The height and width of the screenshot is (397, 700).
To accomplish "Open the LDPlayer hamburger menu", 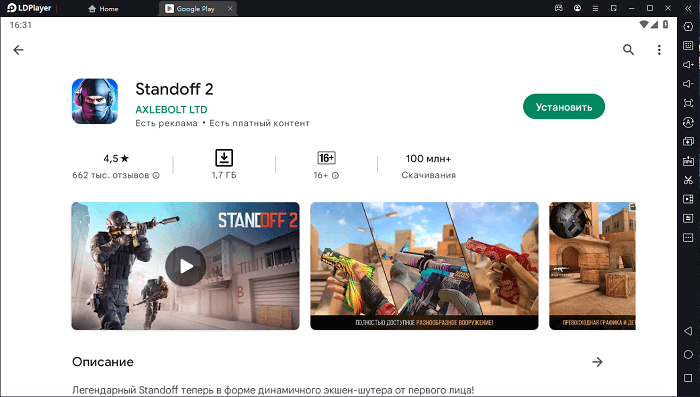I will (596, 8).
